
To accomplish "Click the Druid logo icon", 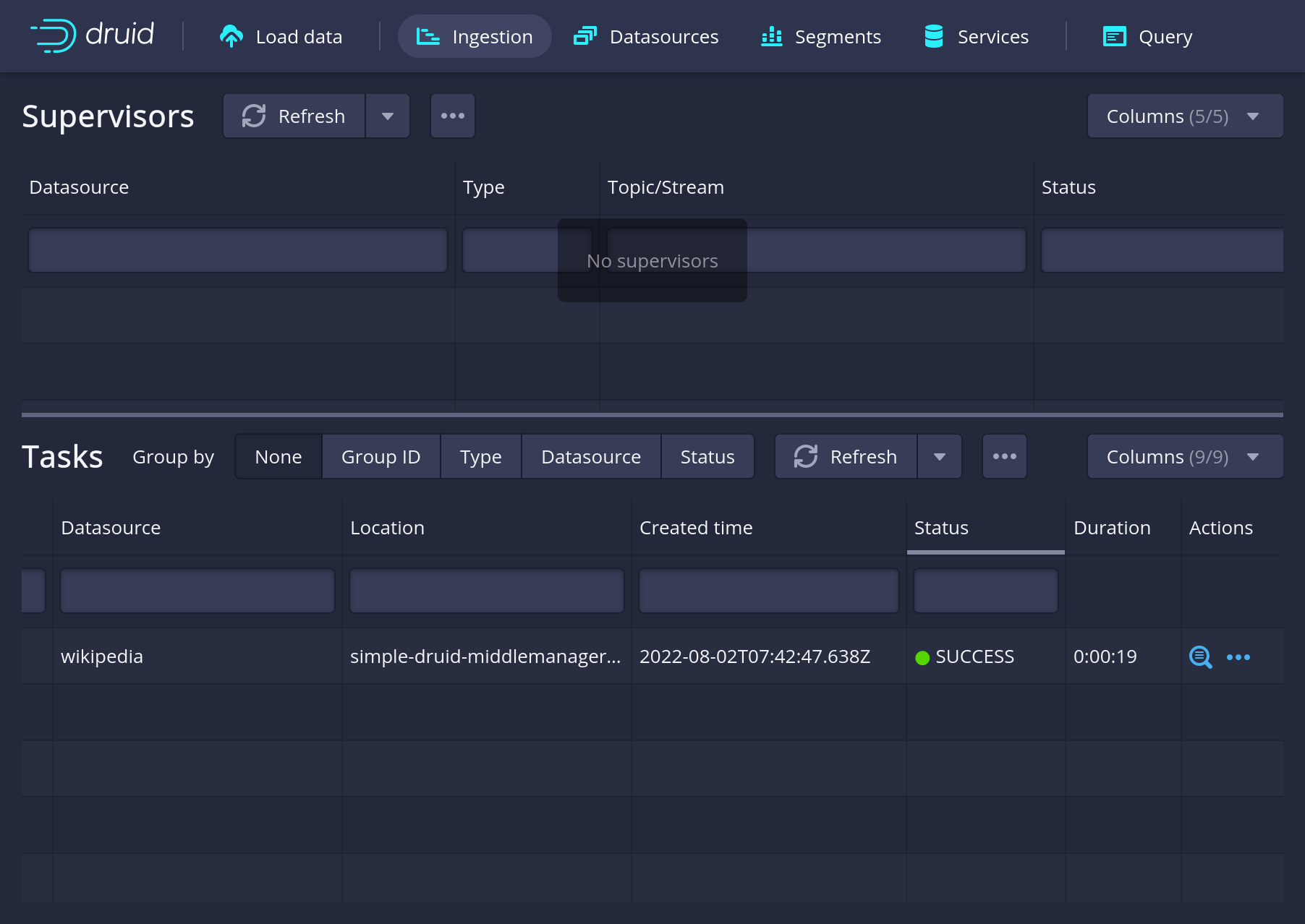I will click(x=54, y=35).
